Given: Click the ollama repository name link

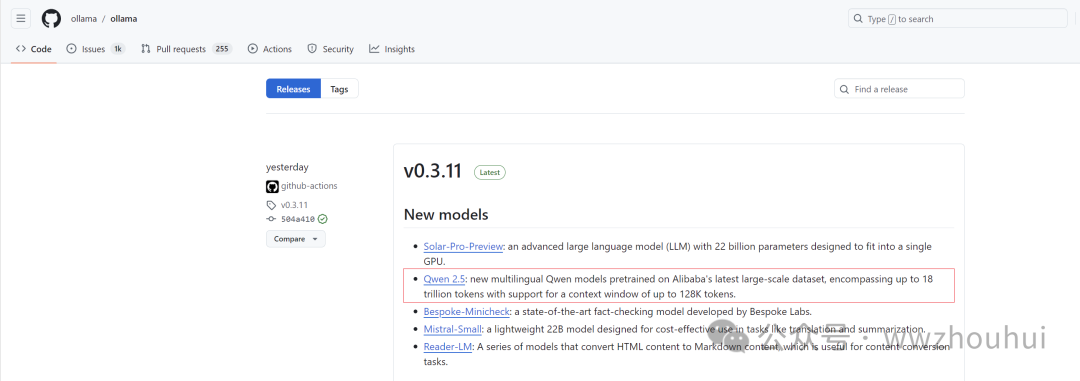Looking at the screenshot, I should 123,19.
